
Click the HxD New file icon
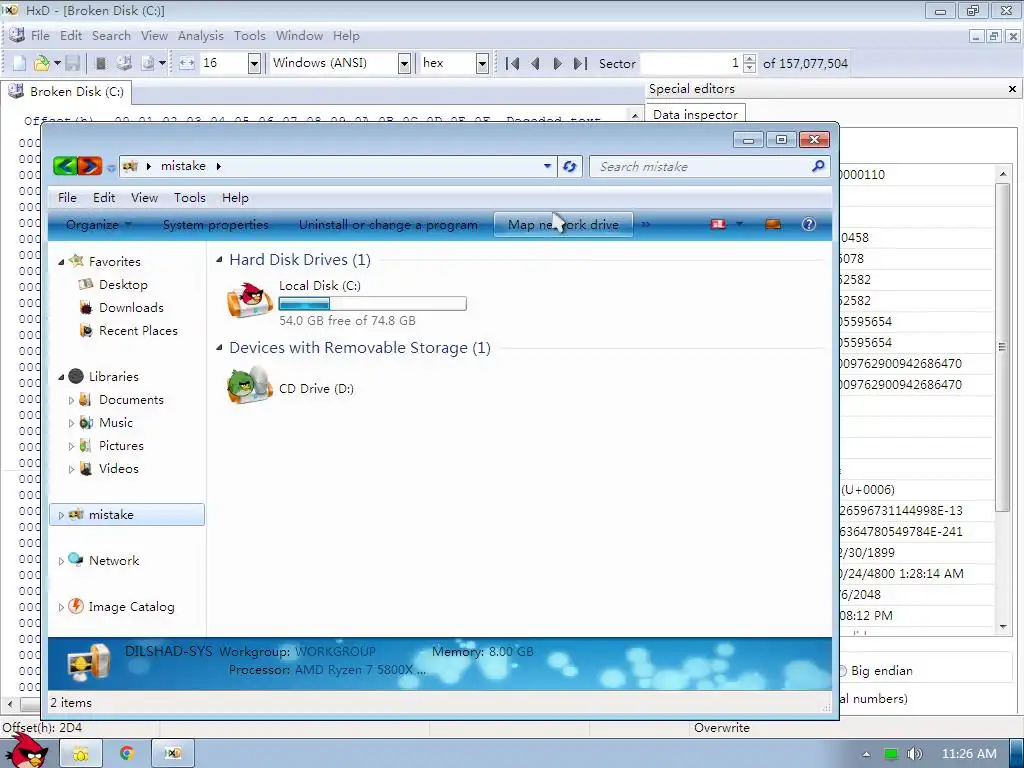(x=20, y=63)
